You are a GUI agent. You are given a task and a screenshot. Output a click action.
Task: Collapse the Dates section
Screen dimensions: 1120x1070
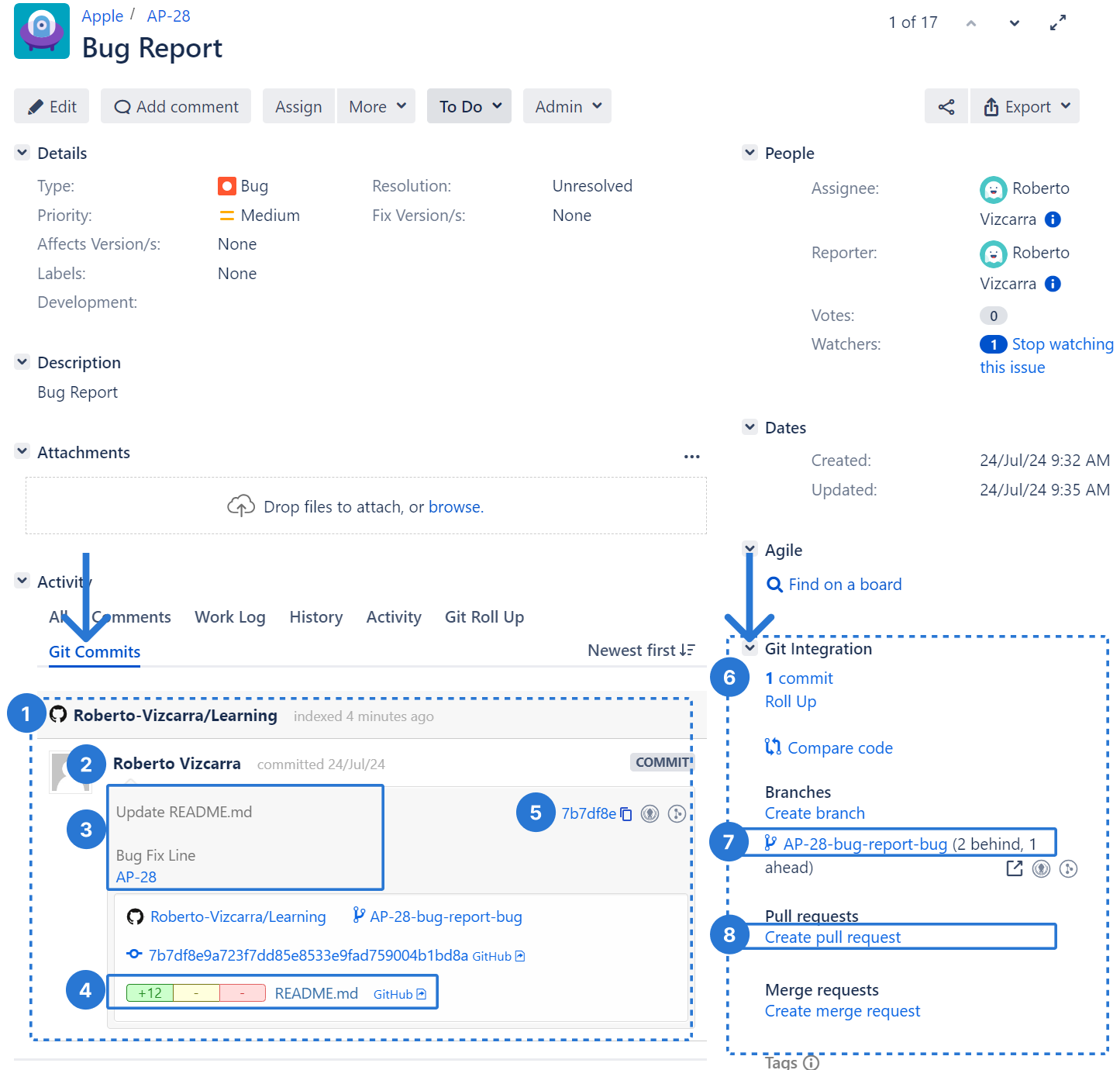point(750,426)
